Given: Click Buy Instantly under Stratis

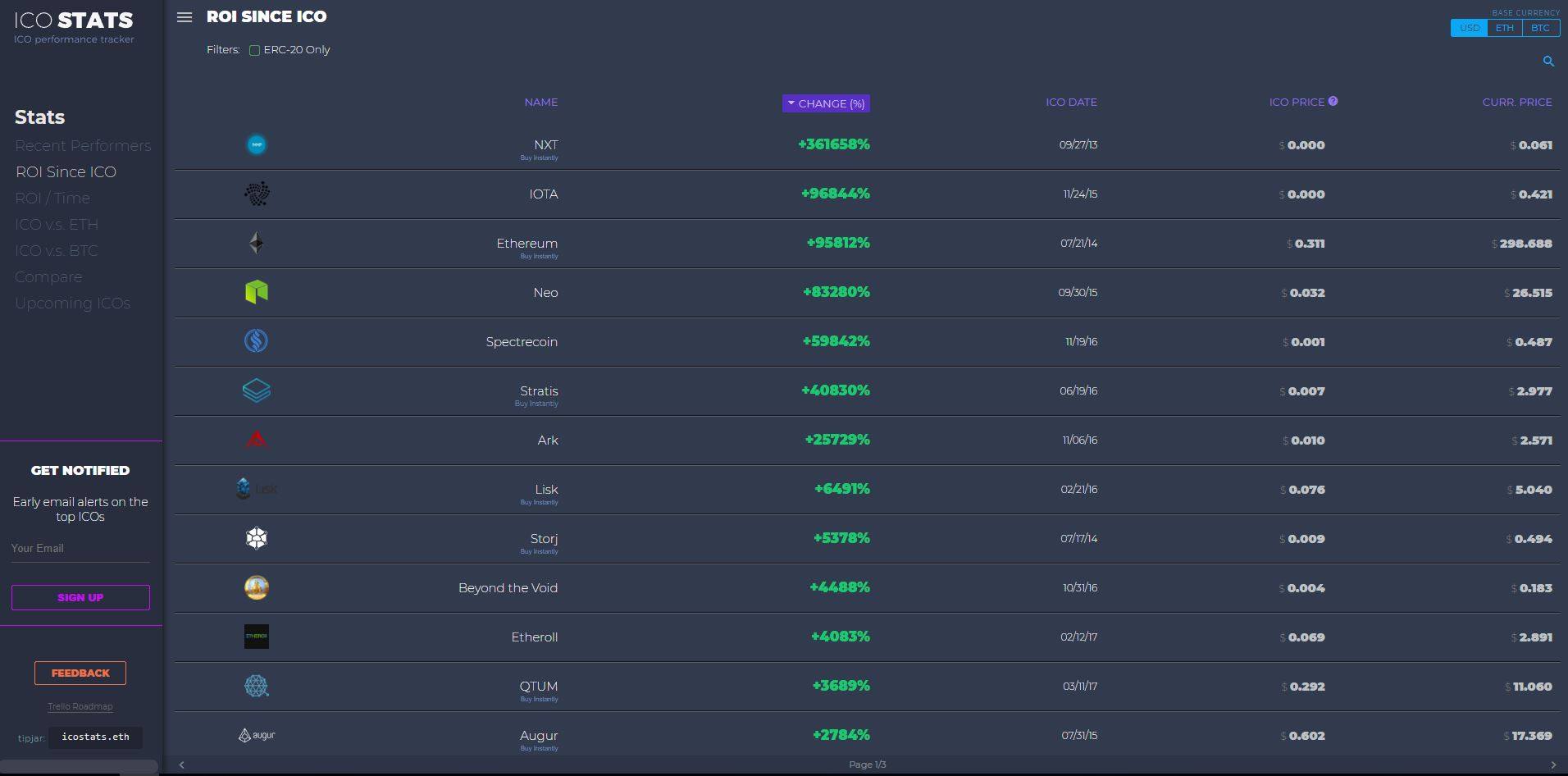Looking at the screenshot, I should (x=536, y=404).
